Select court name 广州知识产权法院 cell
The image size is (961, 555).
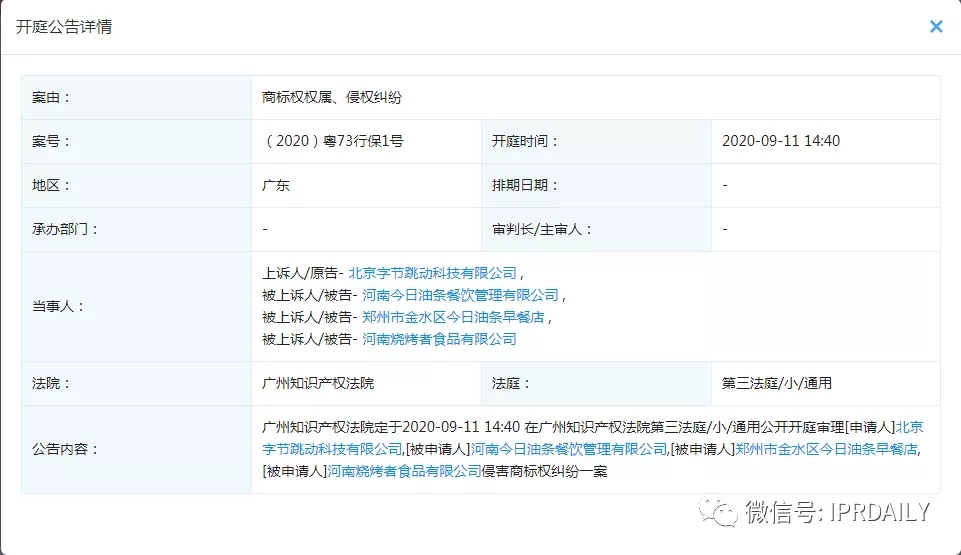[x=367, y=383]
